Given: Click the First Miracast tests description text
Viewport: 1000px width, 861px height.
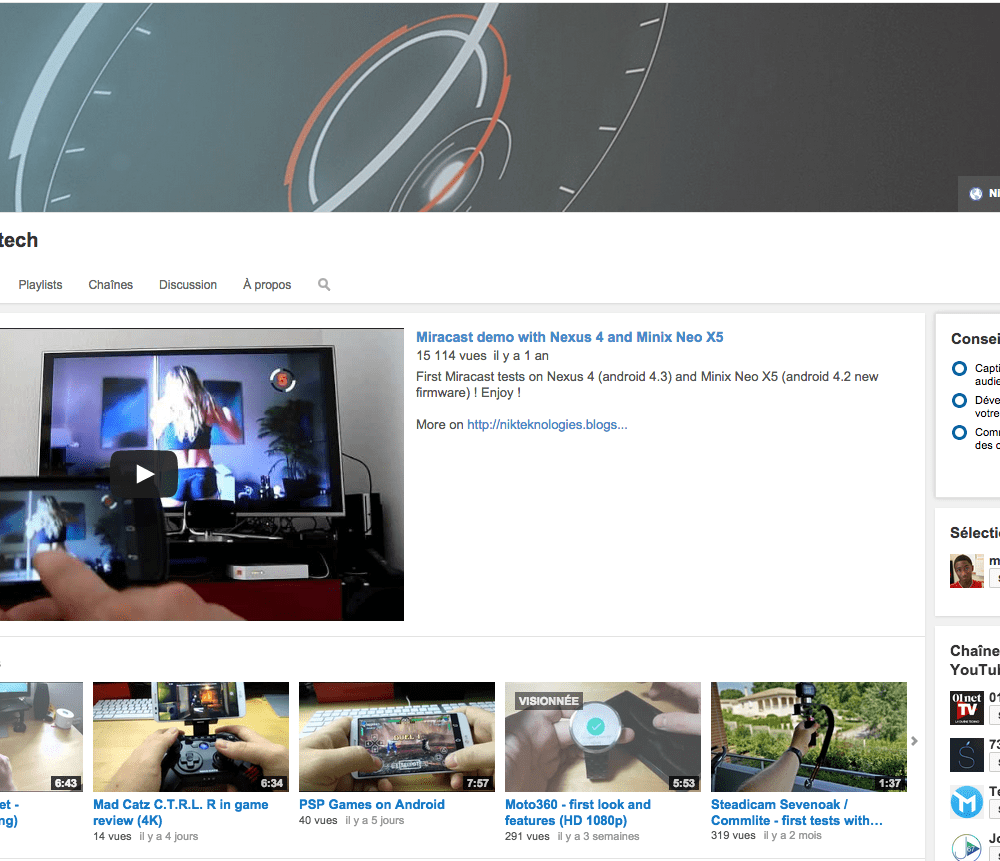Looking at the screenshot, I should click(647, 385).
